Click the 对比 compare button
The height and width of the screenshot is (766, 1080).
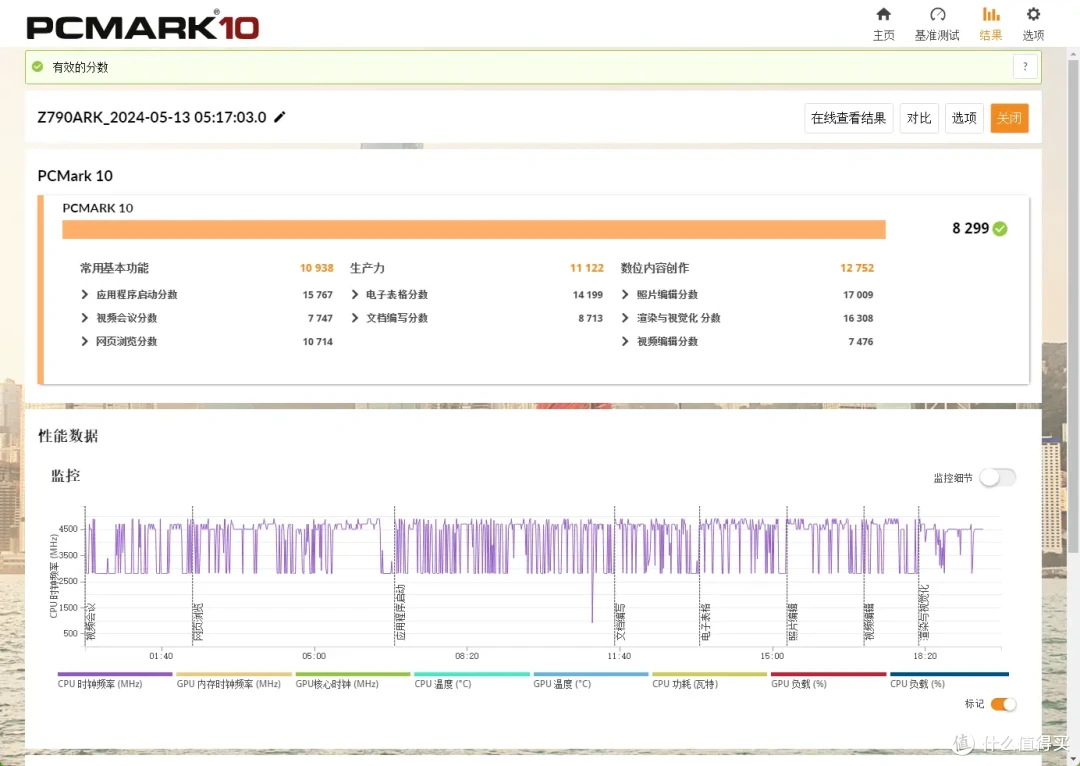[918, 117]
